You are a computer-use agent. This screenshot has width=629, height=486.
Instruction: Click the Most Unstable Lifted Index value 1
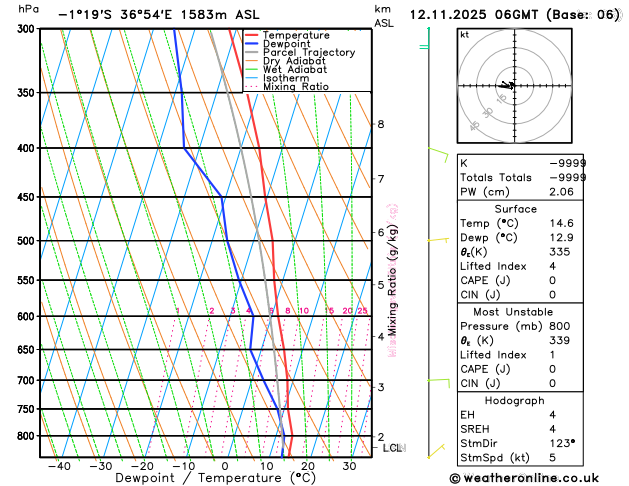pos(552,355)
